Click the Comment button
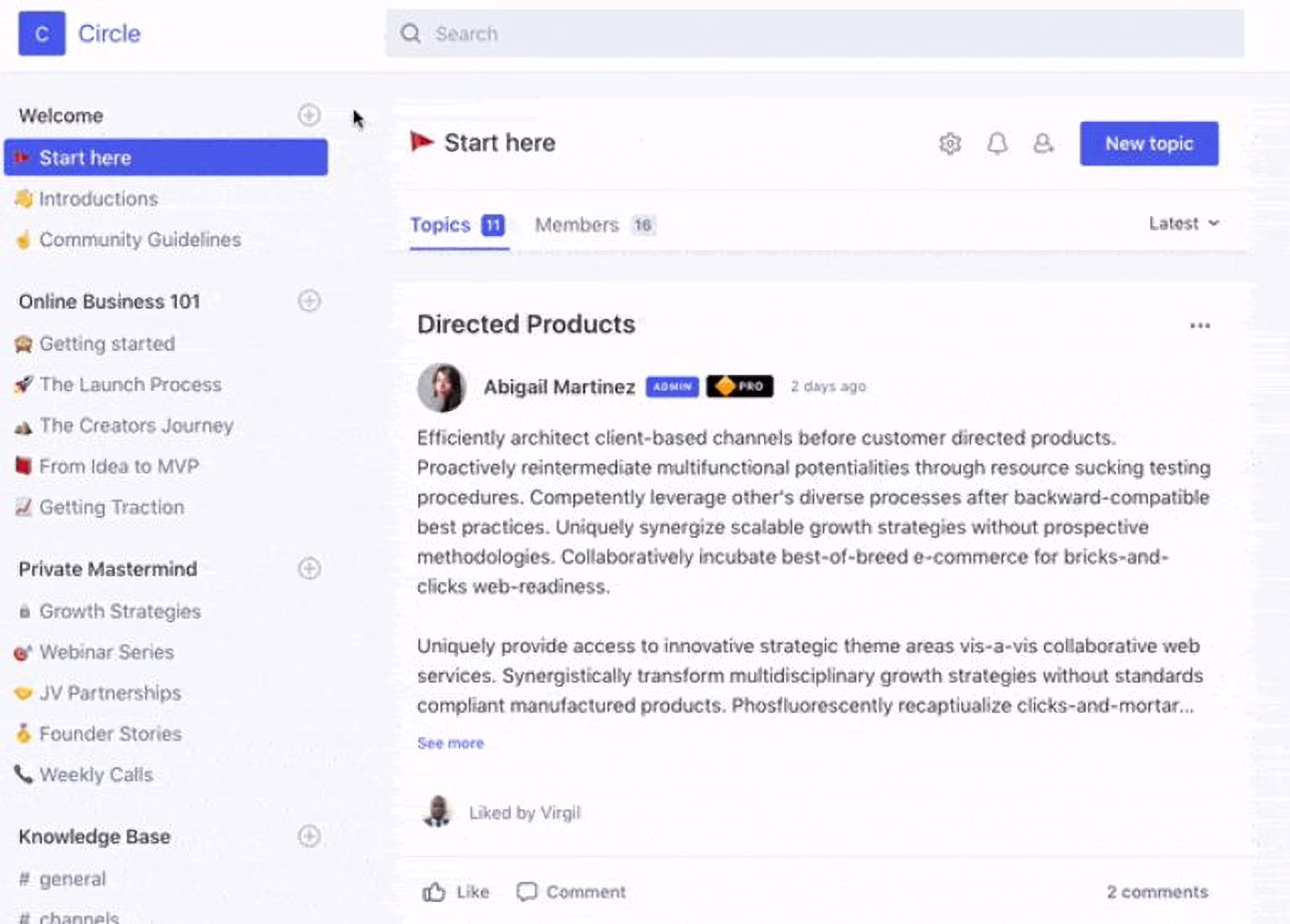 coord(571,892)
